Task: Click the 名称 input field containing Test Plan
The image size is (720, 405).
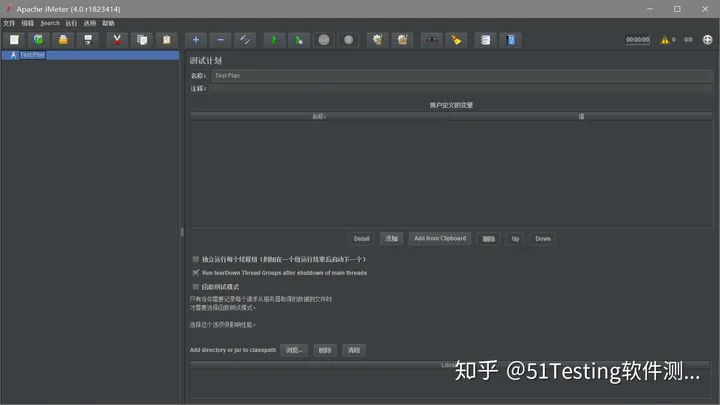Action: [462, 76]
